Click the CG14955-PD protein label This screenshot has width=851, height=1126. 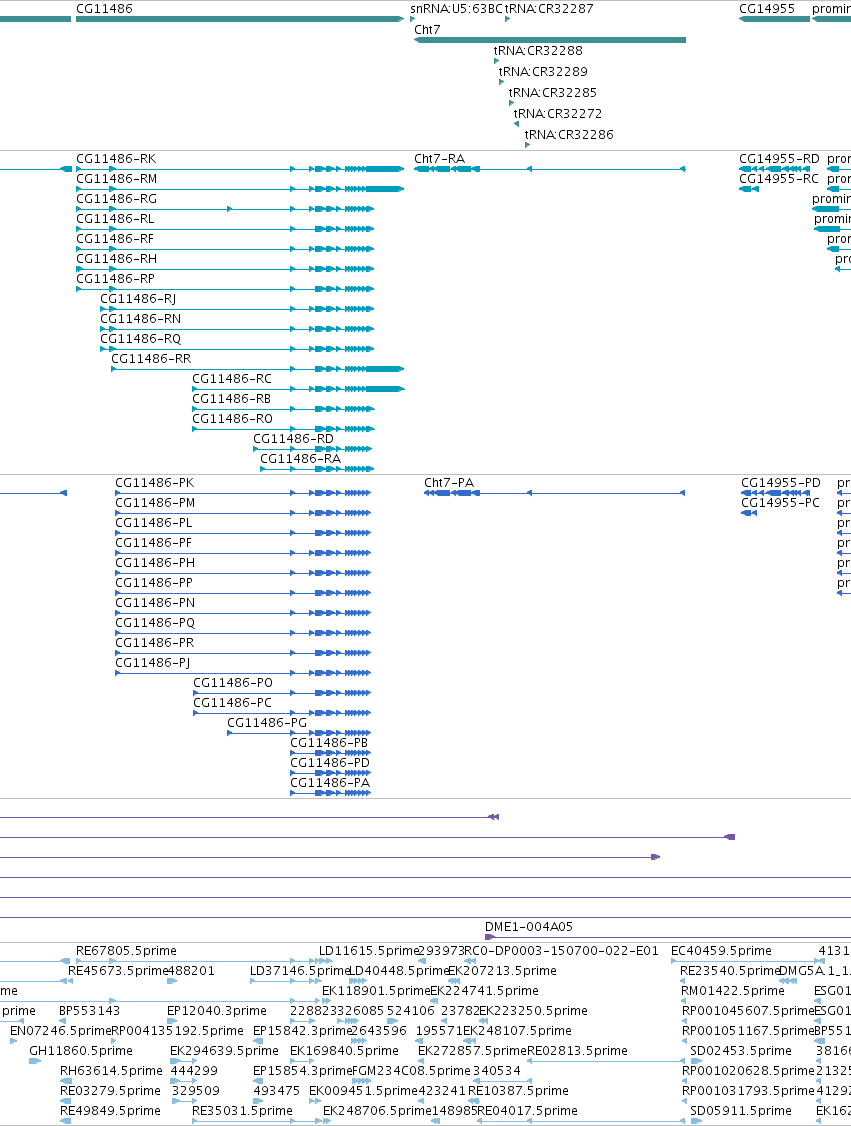coord(781,483)
